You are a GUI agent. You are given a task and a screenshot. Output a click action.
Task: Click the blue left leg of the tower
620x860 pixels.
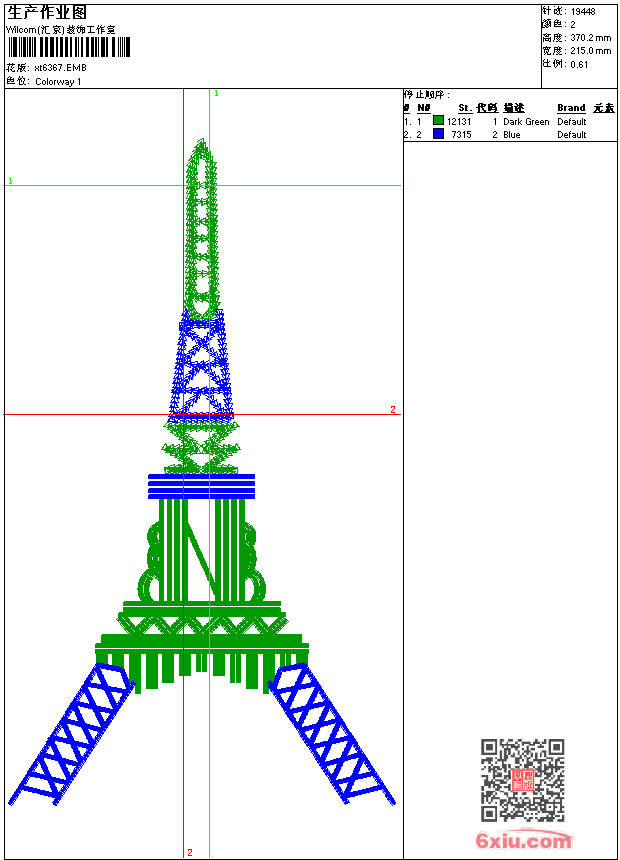click(x=70, y=738)
